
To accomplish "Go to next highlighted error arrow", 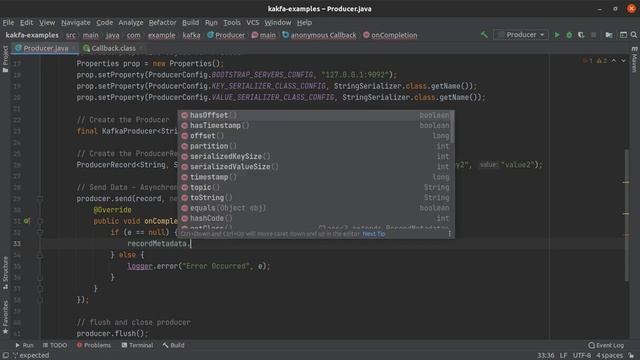I will (x=623, y=61).
